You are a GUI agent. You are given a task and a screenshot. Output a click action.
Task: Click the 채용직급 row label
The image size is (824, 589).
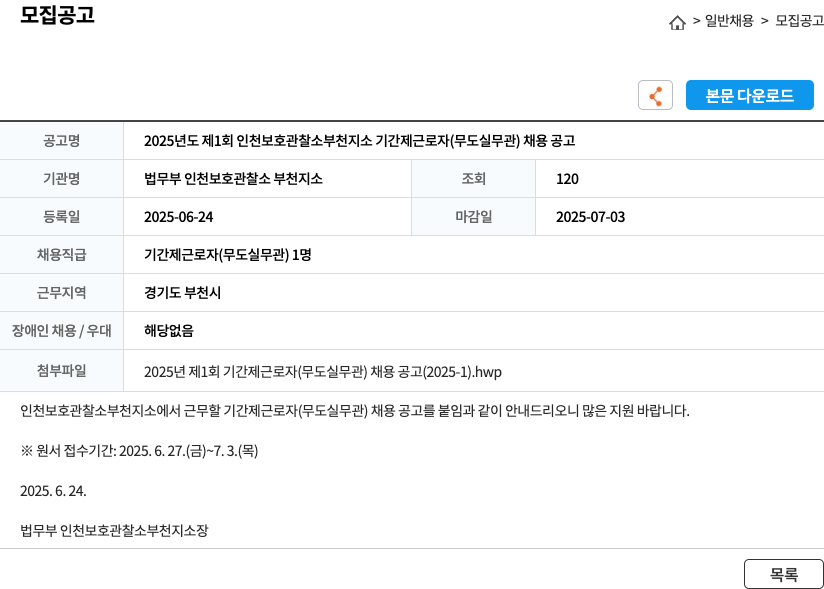[x=61, y=255]
